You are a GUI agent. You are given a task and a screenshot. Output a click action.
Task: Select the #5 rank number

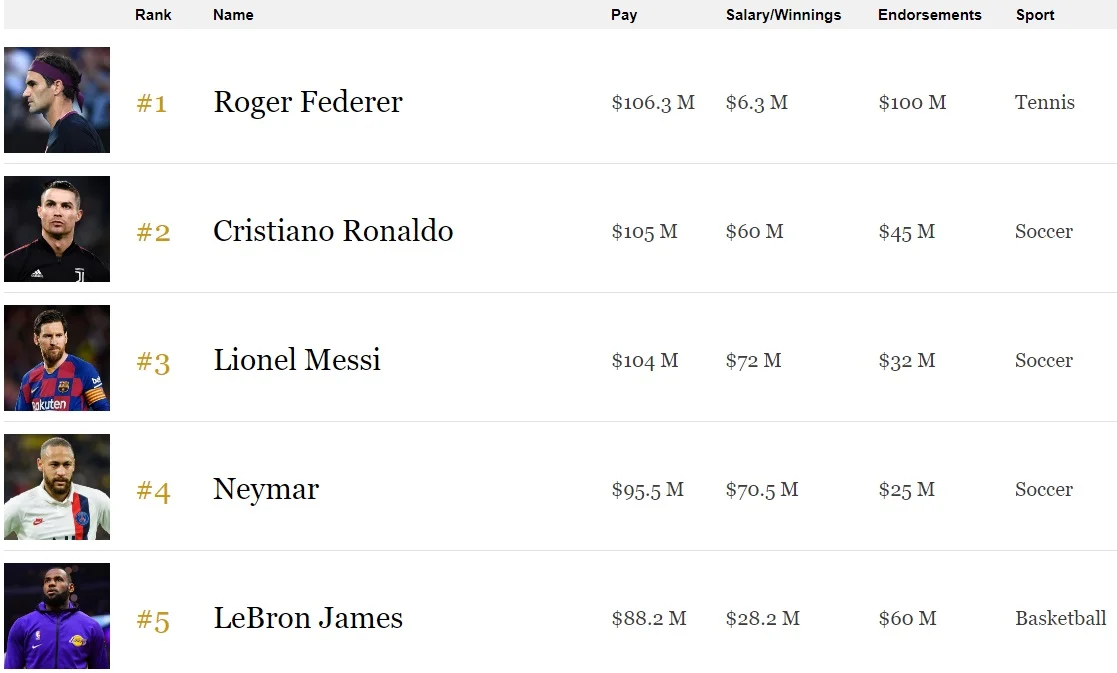(153, 620)
